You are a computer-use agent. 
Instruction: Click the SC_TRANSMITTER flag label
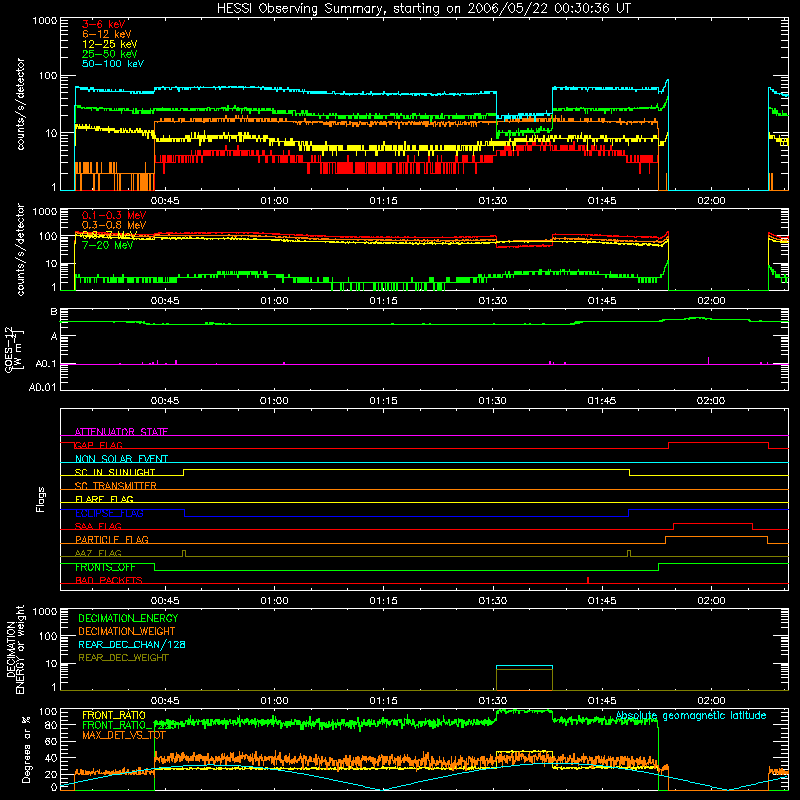[x=115, y=486]
